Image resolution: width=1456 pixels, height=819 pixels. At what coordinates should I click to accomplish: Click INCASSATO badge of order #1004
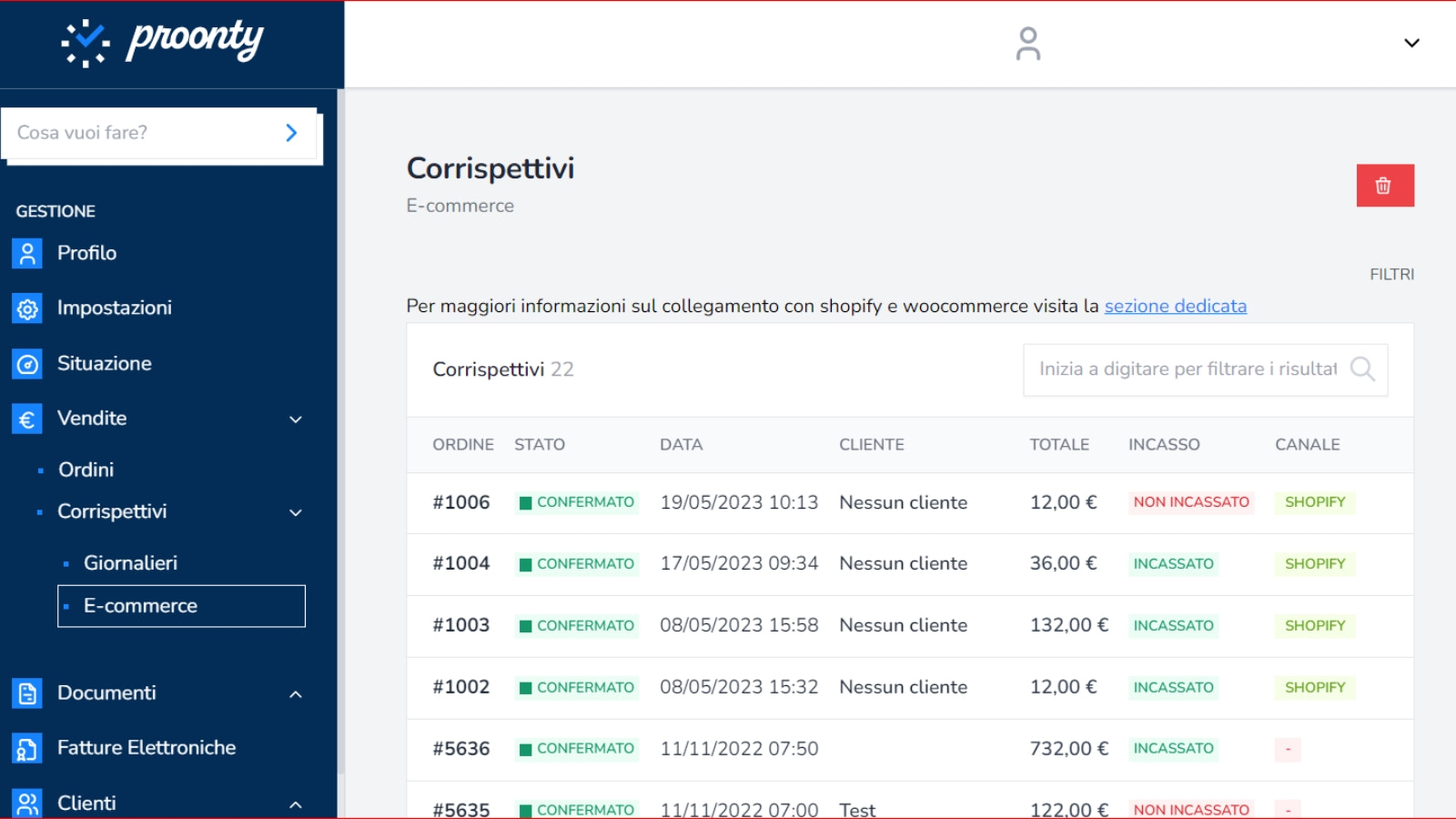1174,563
